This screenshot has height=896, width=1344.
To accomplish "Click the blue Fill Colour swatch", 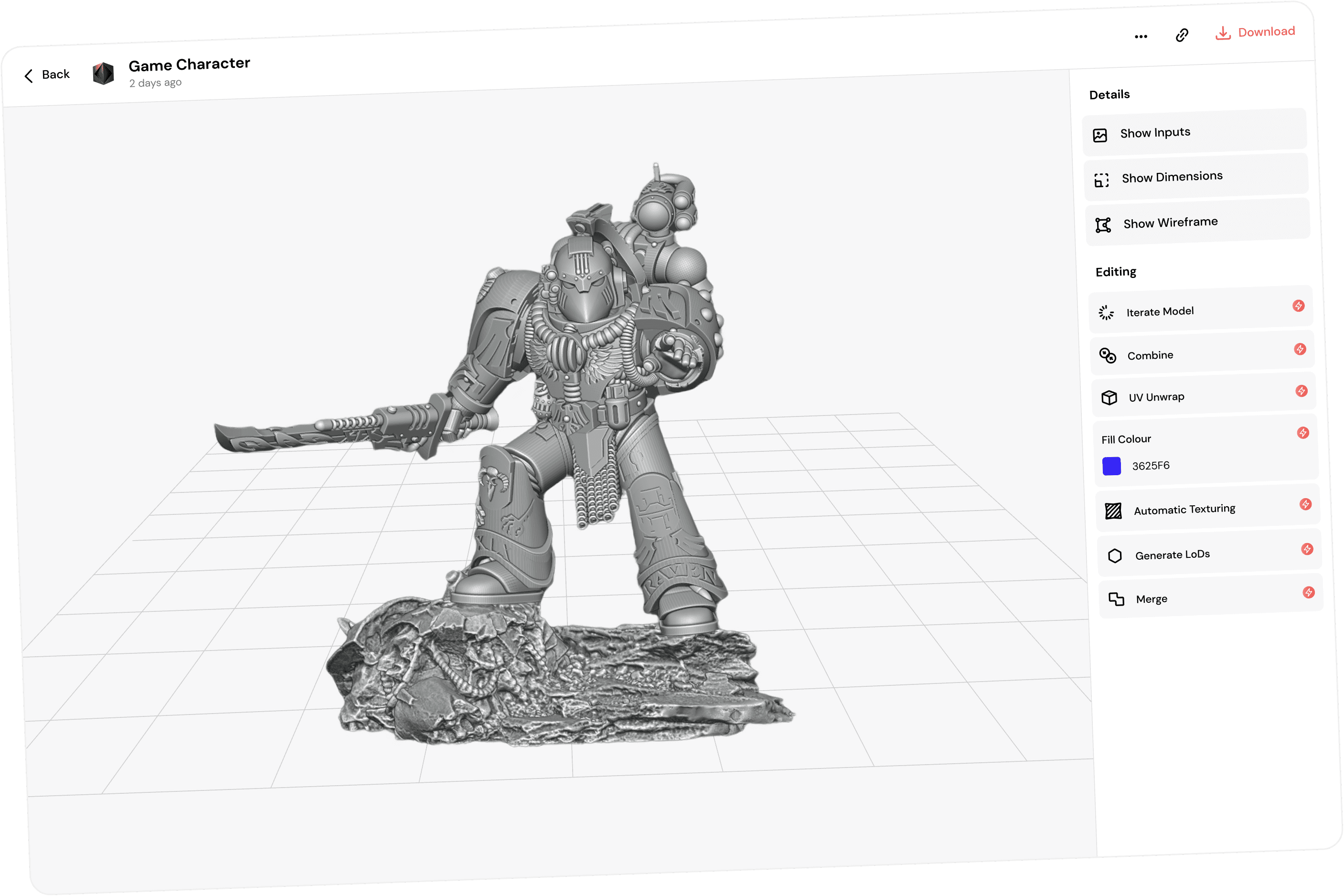I will click(1111, 466).
